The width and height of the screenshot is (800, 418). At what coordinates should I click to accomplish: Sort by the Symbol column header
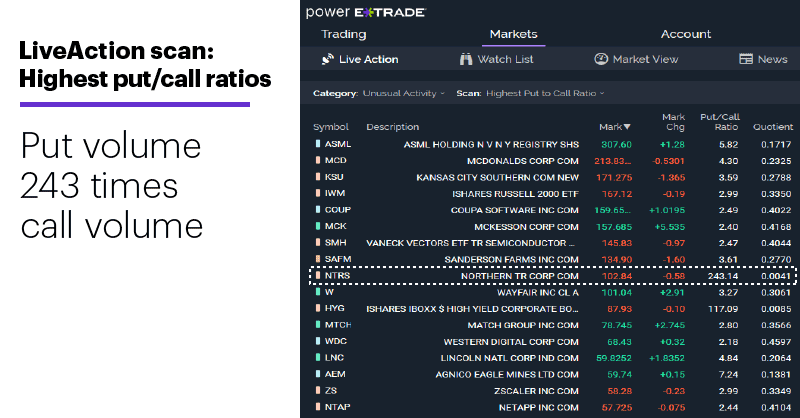pyautogui.click(x=331, y=127)
